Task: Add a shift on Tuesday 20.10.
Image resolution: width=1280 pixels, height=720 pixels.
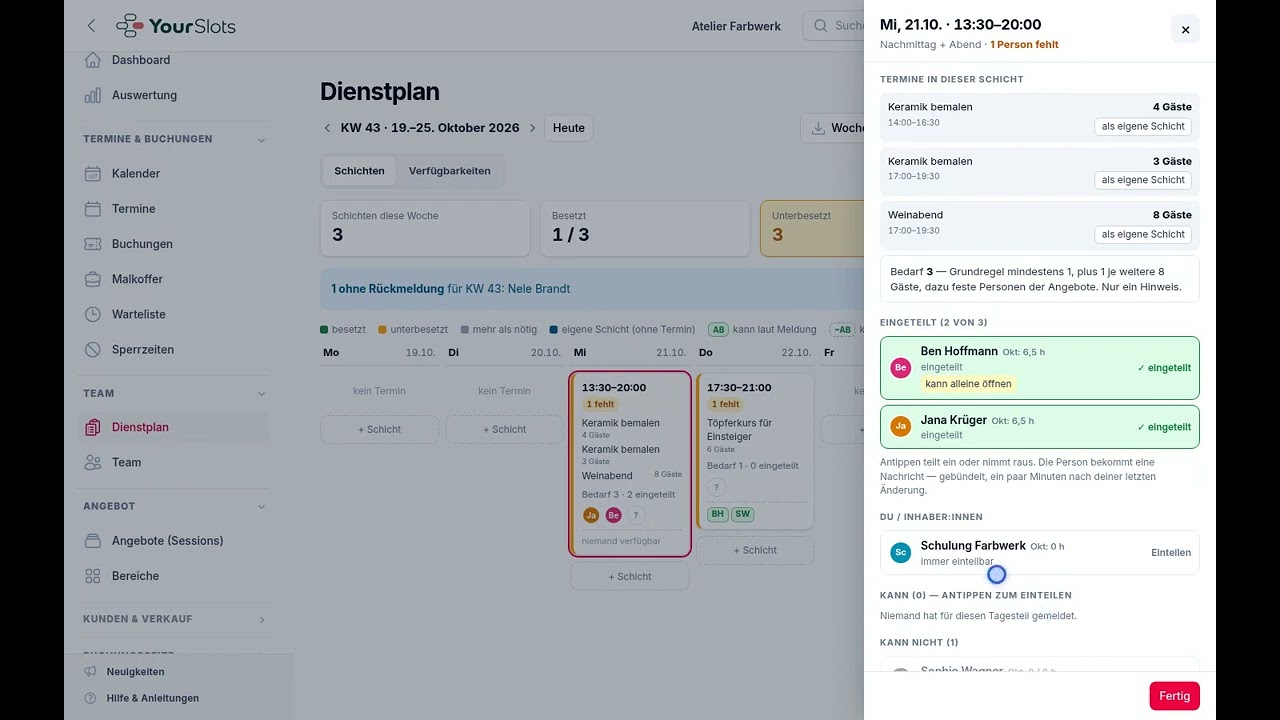Action: click(x=504, y=429)
